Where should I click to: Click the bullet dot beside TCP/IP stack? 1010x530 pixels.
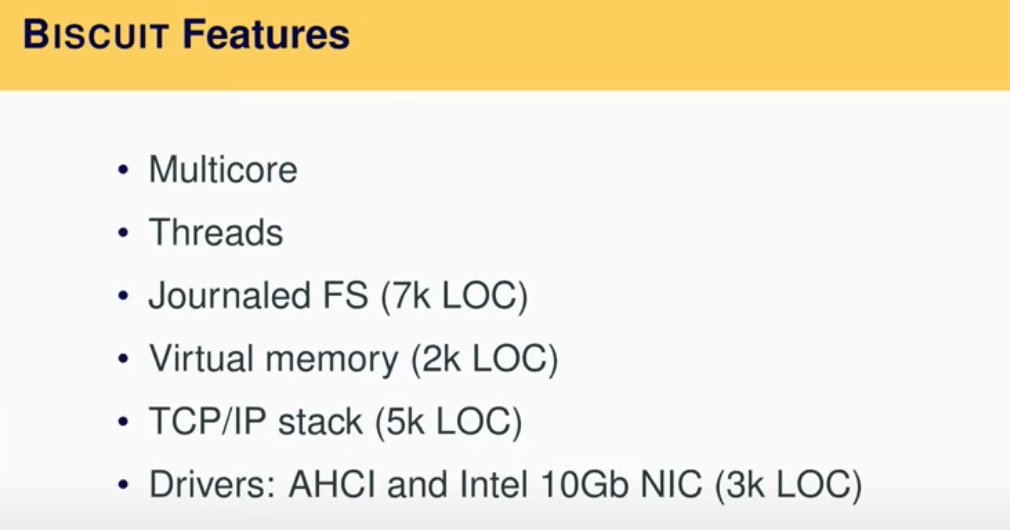(x=124, y=422)
